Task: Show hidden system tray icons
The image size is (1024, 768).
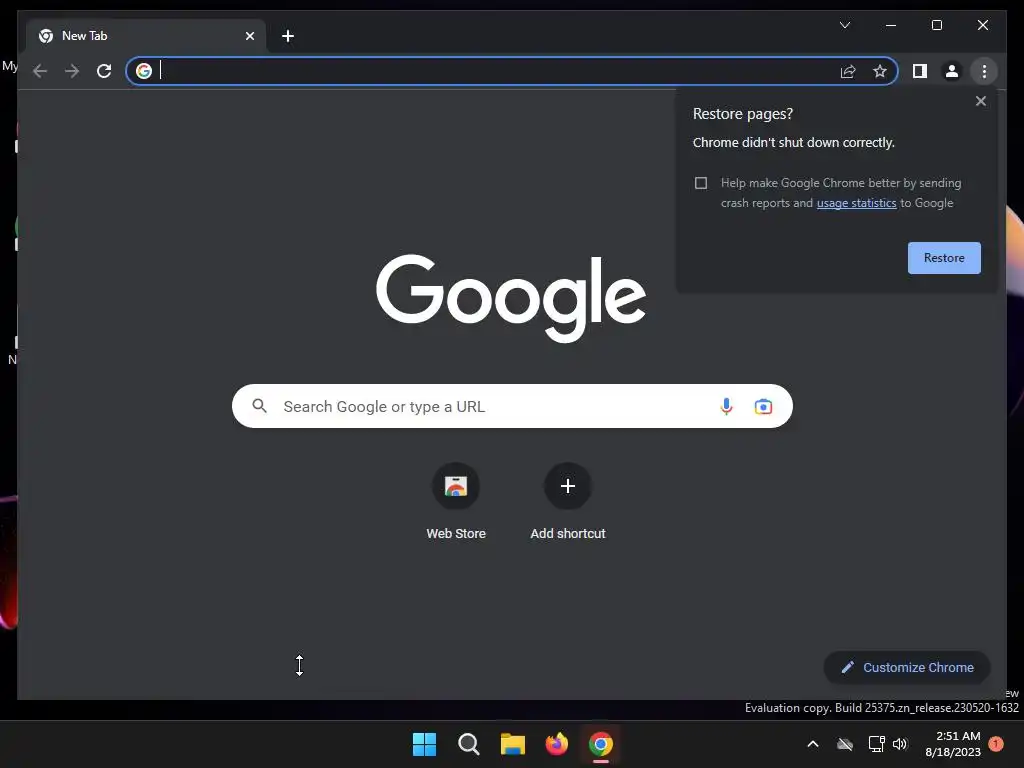Action: 813,744
